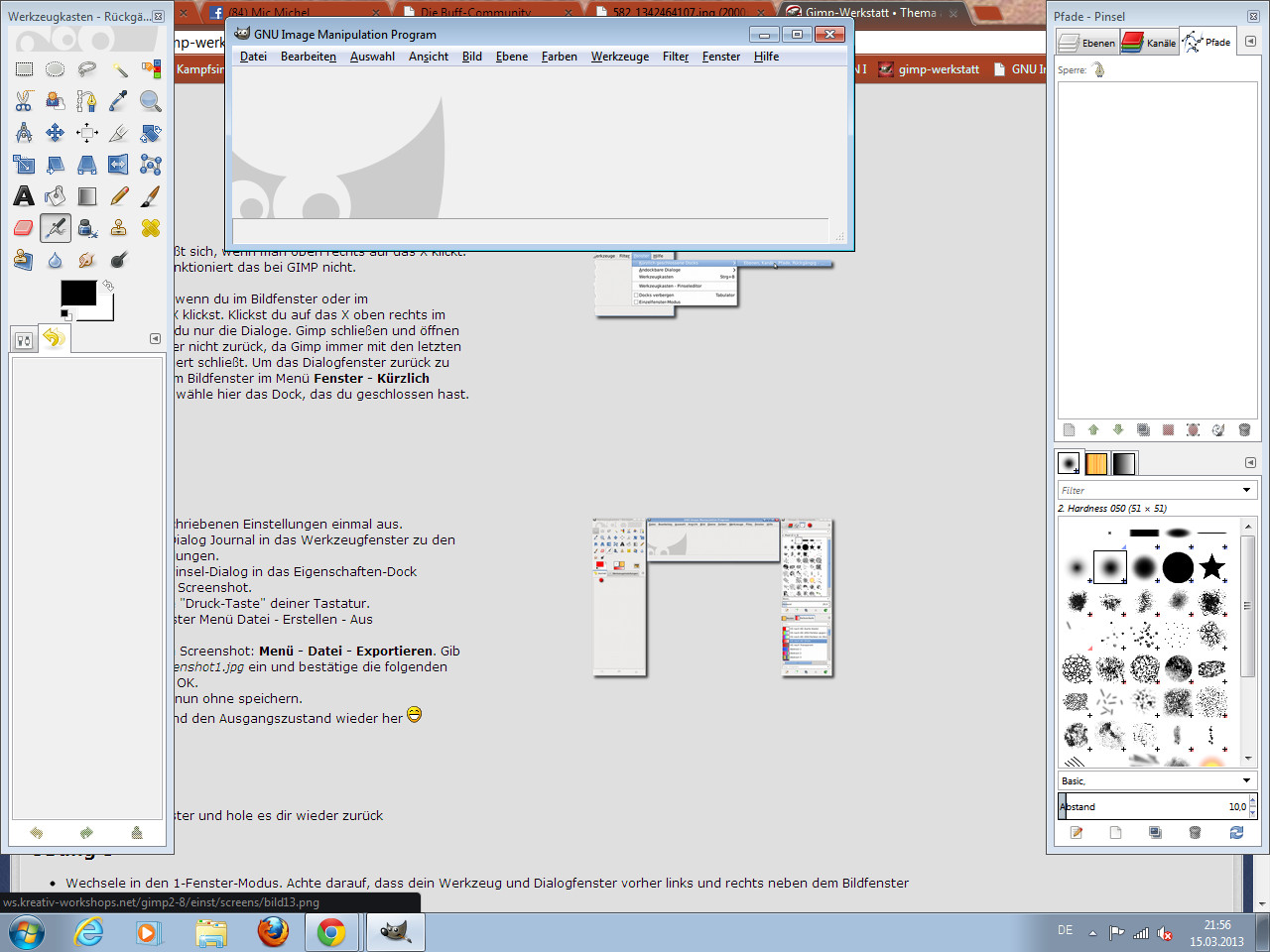Select the Color Picker eyedropper tool
The height and width of the screenshot is (952, 1270).
click(x=119, y=101)
